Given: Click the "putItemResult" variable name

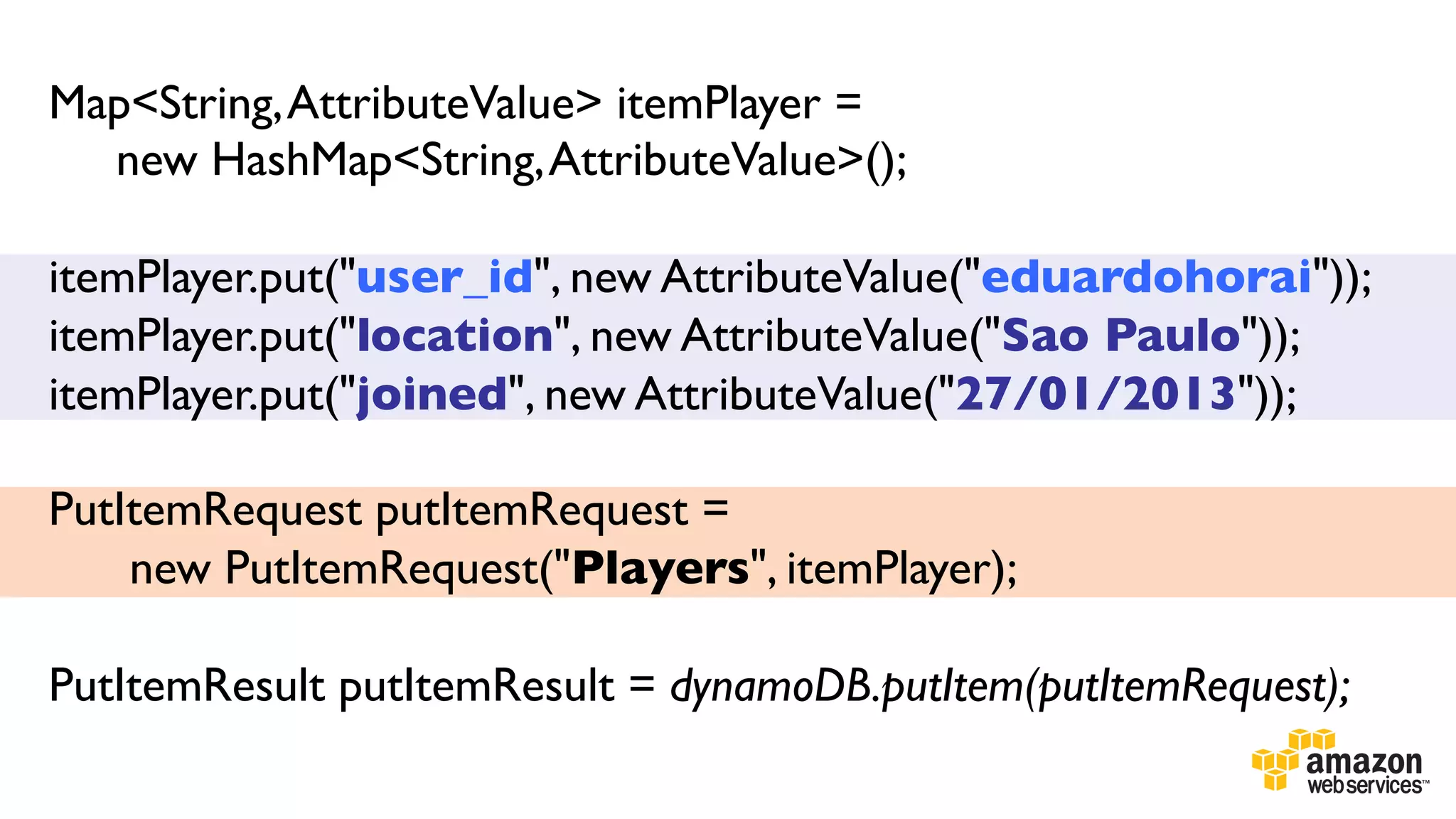Looking at the screenshot, I should [x=476, y=686].
